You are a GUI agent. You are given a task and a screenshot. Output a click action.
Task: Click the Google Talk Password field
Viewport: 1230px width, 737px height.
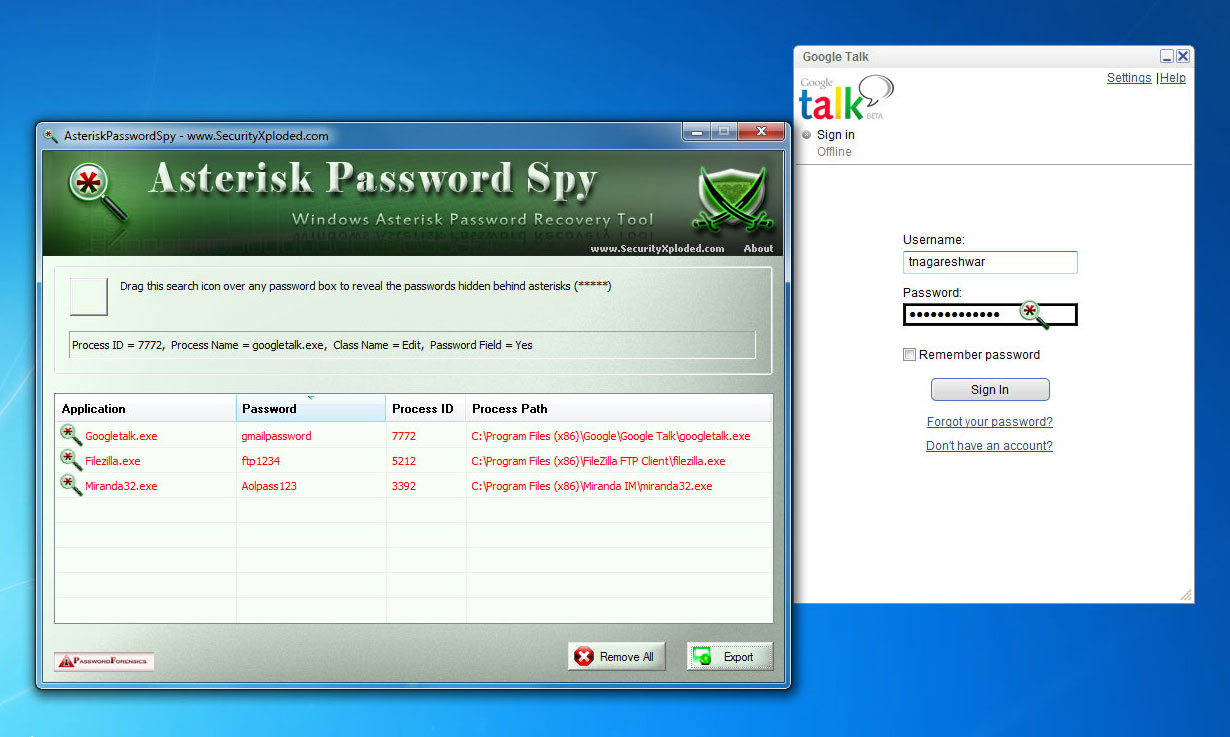(x=990, y=315)
